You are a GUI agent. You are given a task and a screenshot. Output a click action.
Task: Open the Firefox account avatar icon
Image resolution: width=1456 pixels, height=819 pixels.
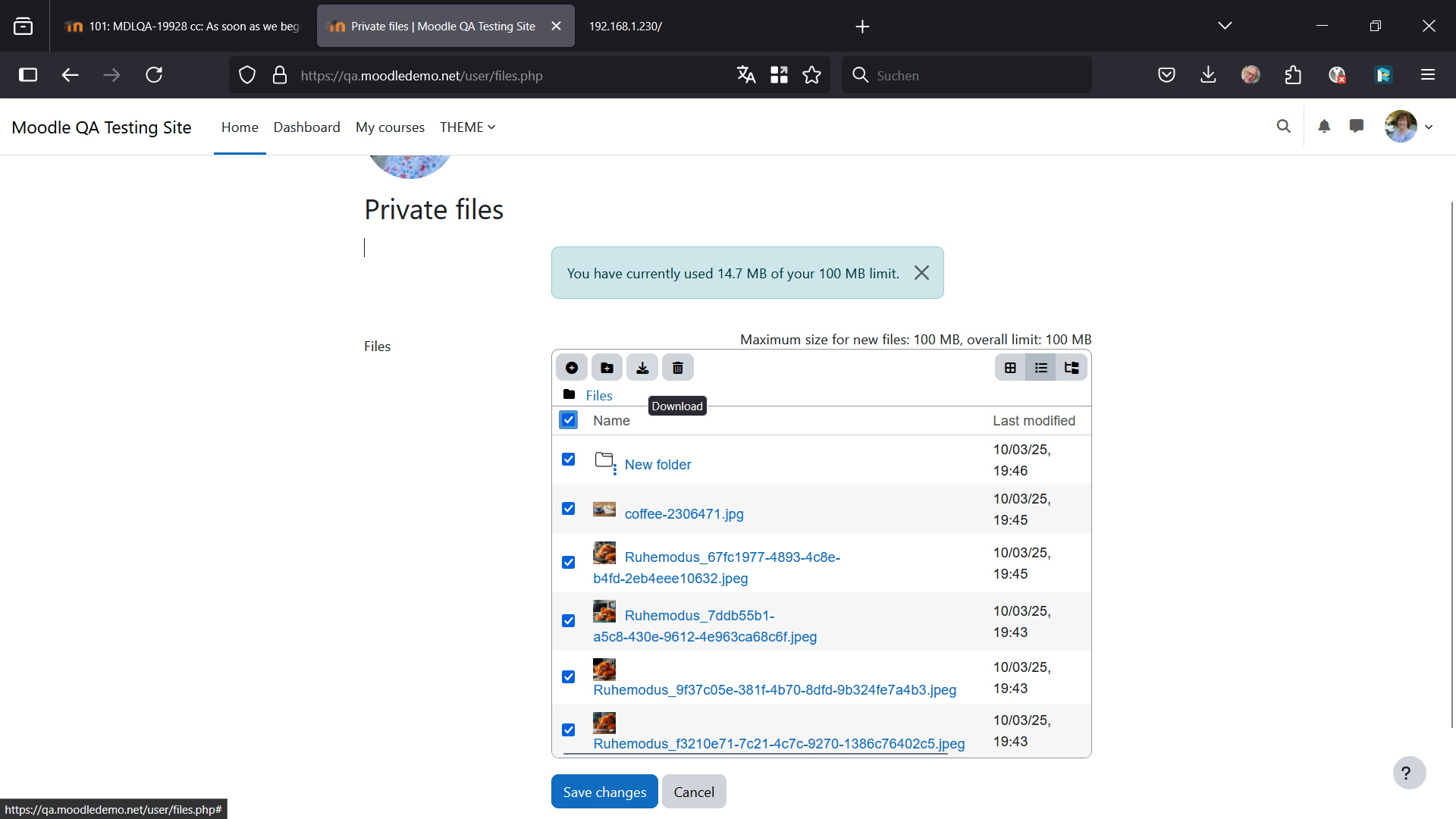click(1250, 75)
